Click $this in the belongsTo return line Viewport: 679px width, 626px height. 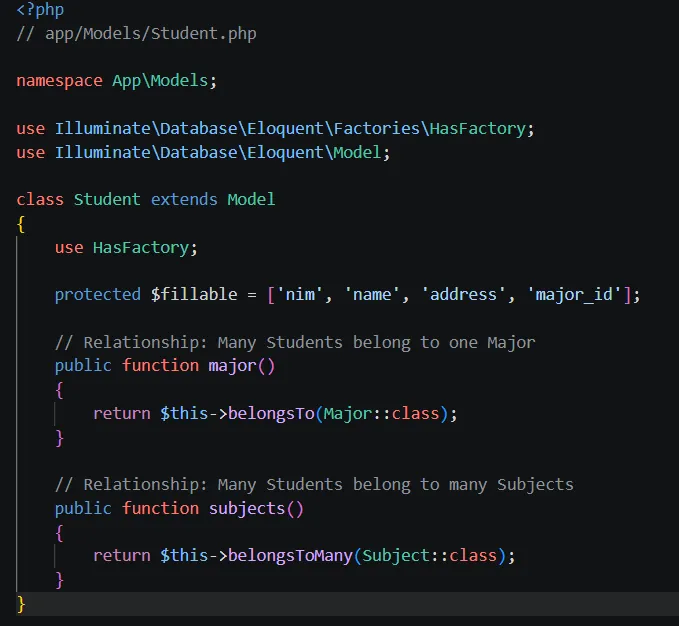click(x=184, y=413)
